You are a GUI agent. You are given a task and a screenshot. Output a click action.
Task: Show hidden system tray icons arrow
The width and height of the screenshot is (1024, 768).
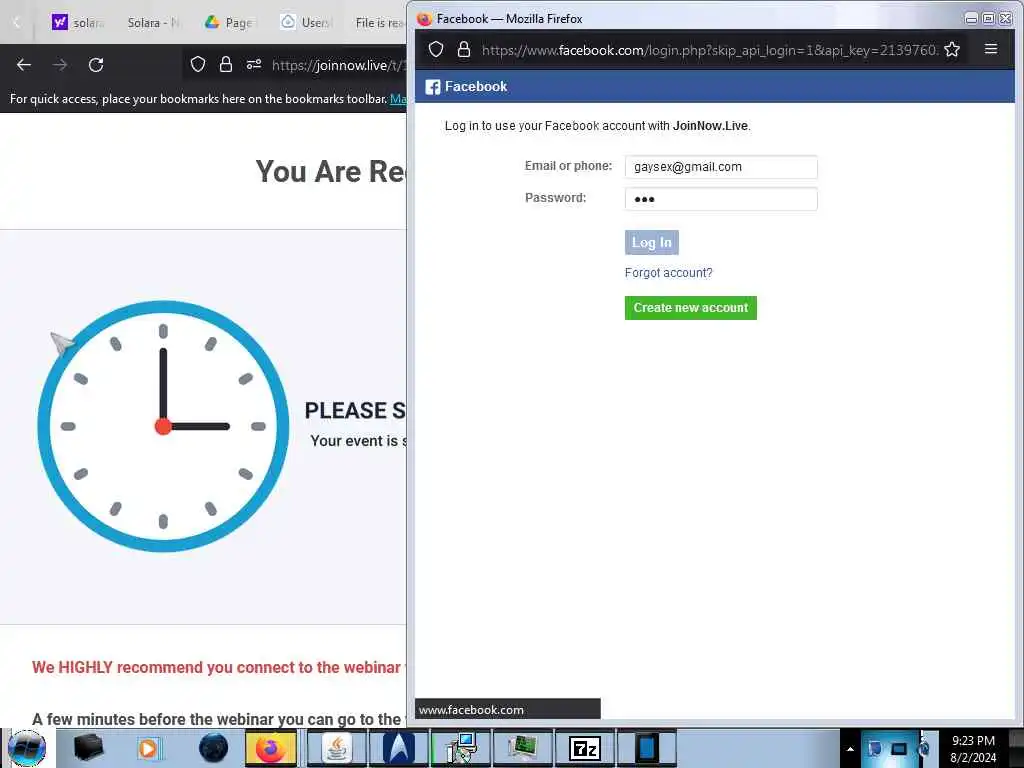click(x=850, y=748)
